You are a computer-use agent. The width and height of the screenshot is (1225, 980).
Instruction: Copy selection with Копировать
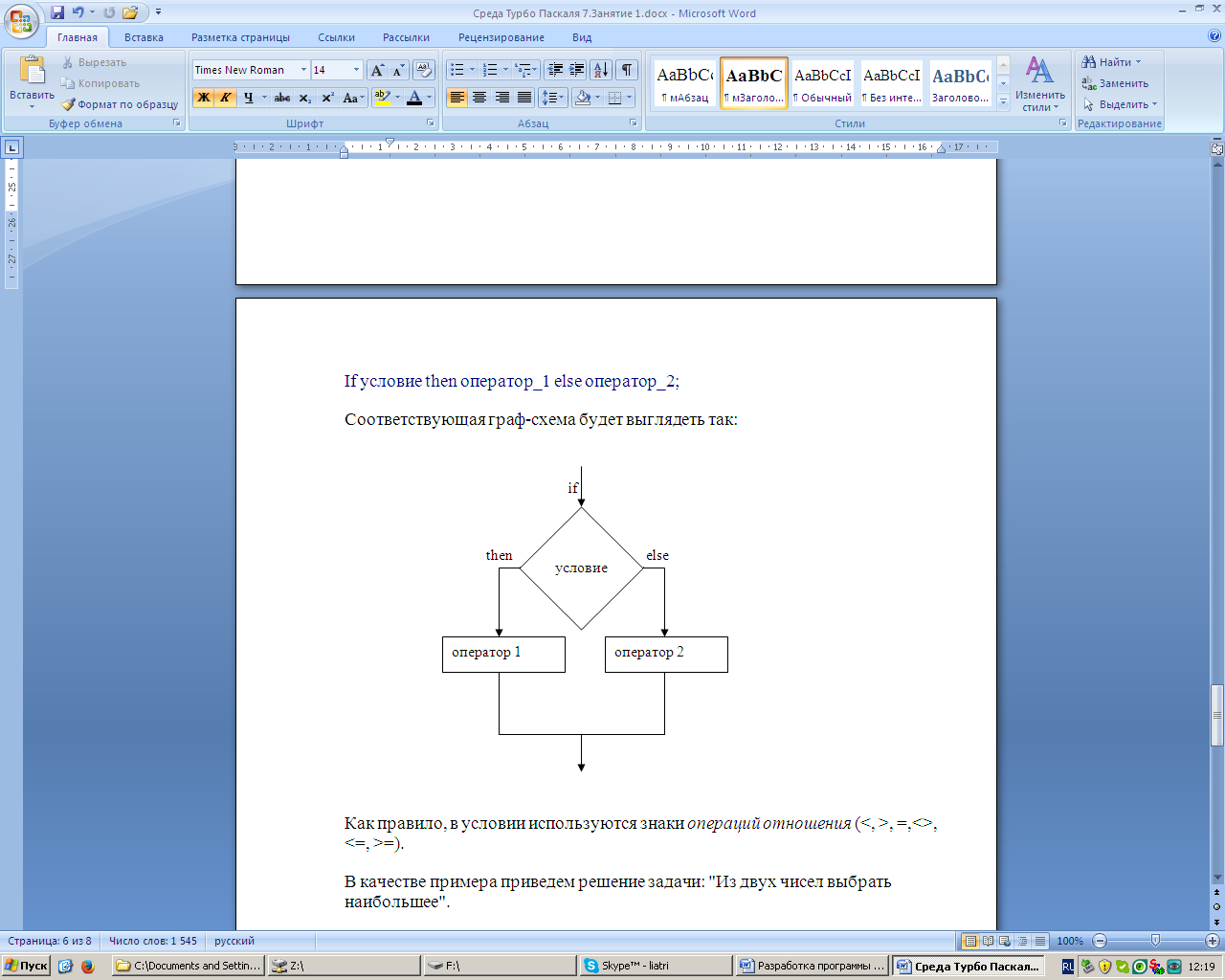point(100,83)
